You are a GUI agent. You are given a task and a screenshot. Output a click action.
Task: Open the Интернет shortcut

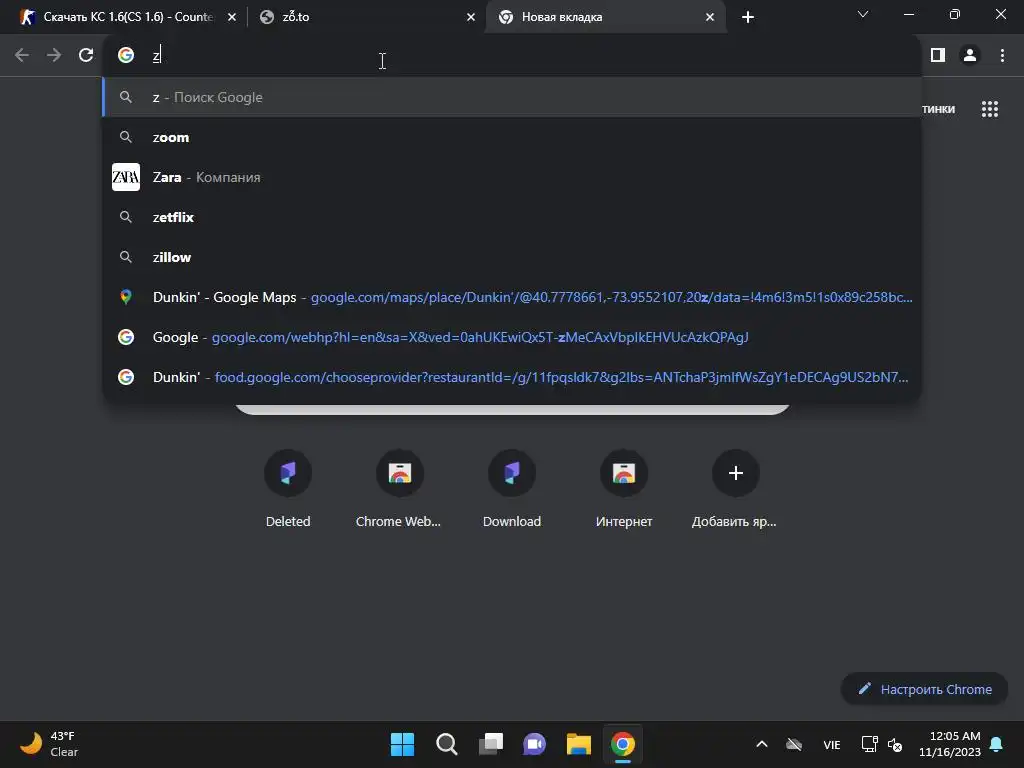coord(624,488)
